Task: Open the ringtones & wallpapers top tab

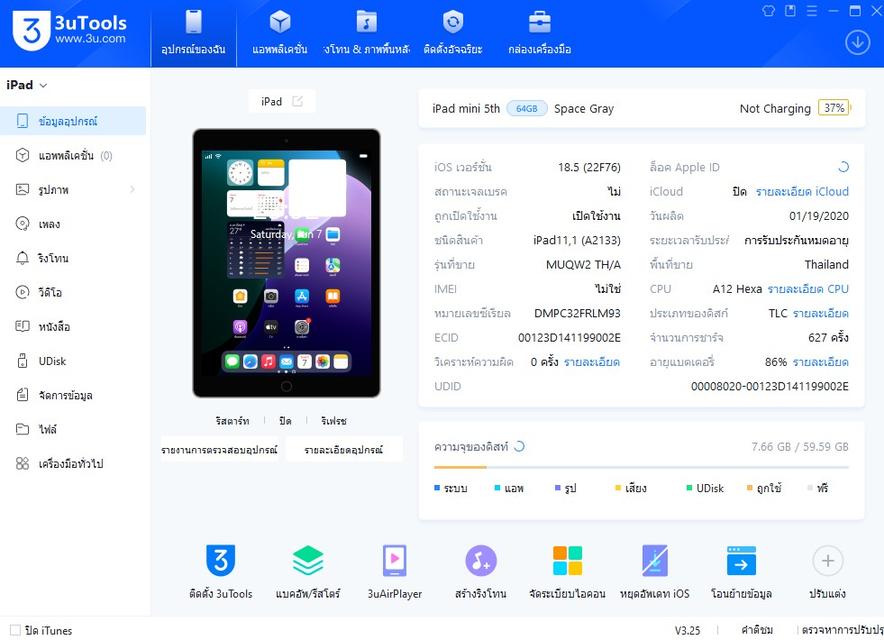Action: coord(366,33)
